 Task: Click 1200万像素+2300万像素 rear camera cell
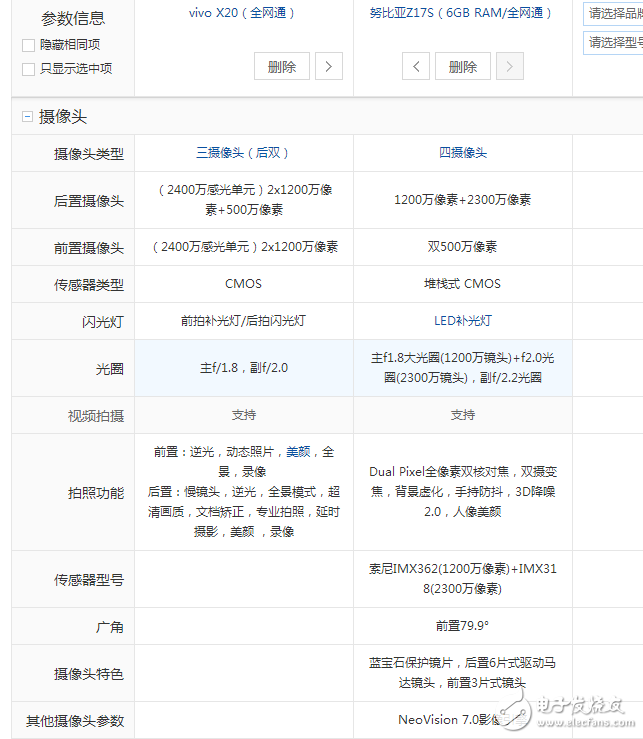tap(462, 200)
